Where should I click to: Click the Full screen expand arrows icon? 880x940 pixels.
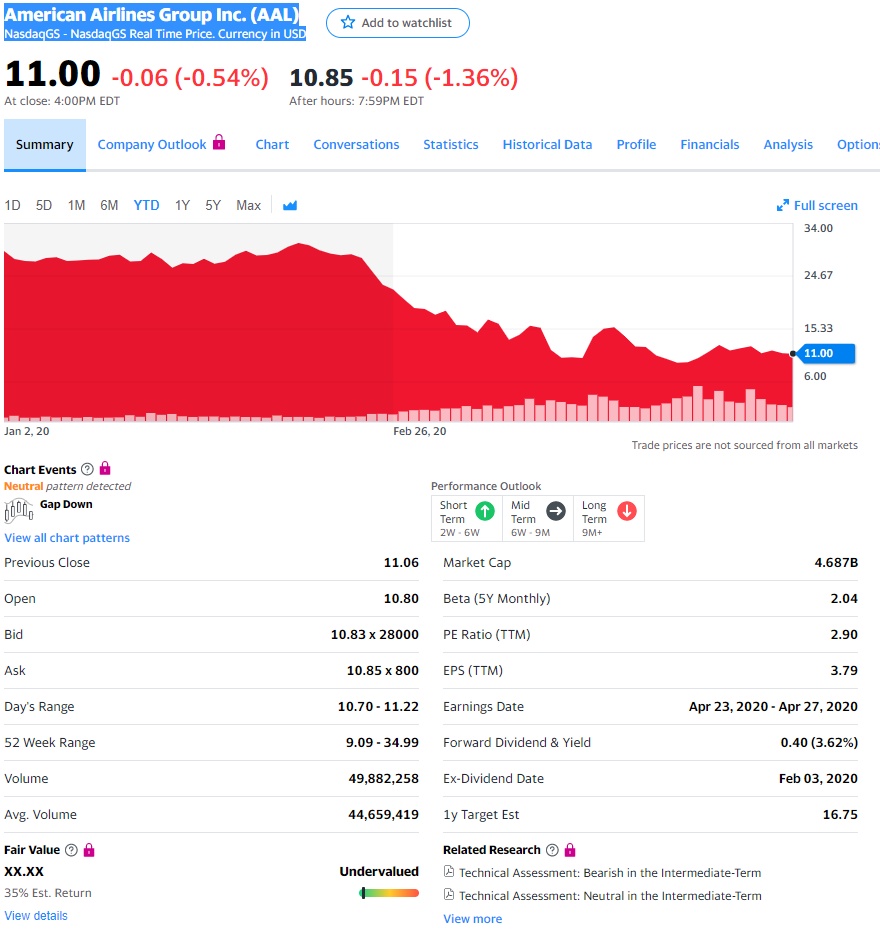pyautogui.click(x=783, y=206)
